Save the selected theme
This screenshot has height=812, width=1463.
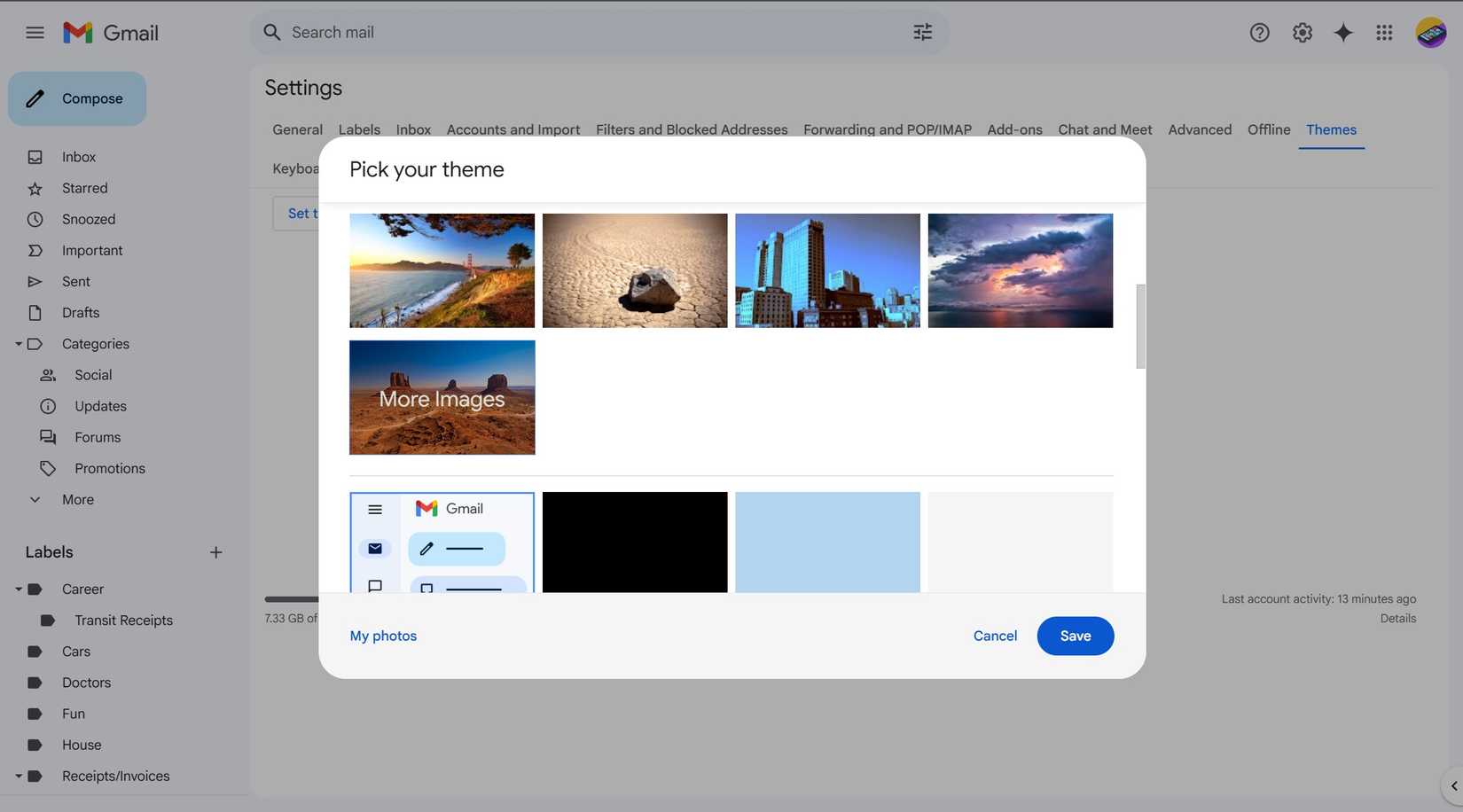[x=1075, y=636]
